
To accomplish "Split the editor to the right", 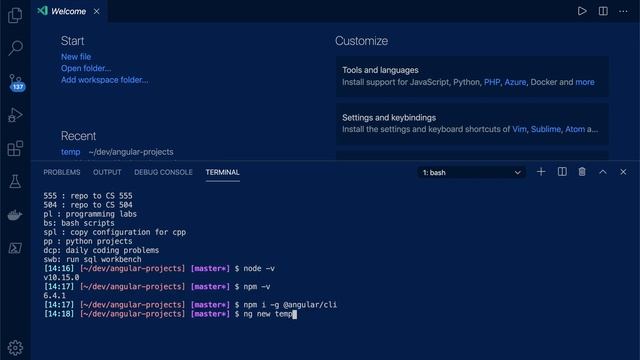I will (x=603, y=11).
